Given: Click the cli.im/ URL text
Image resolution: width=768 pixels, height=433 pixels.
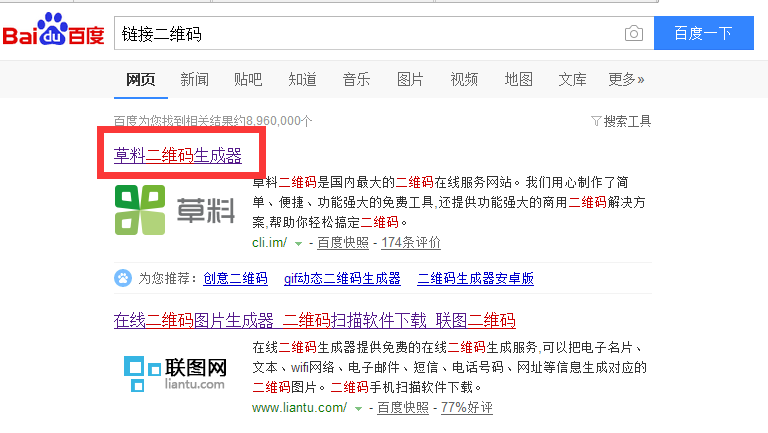Looking at the screenshot, I should (269, 242).
